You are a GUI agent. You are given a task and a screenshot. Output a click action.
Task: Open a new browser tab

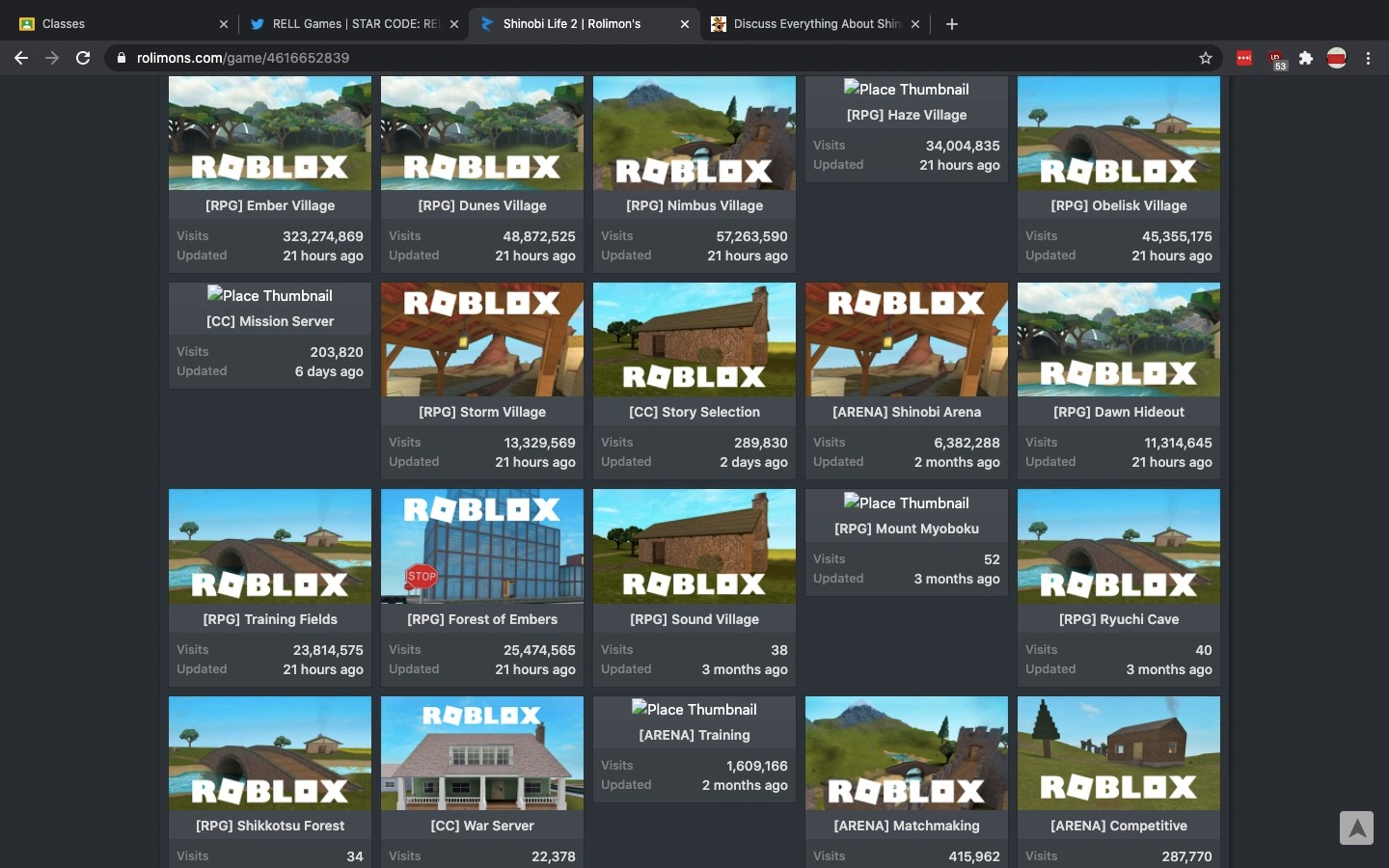click(x=952, y=24)
